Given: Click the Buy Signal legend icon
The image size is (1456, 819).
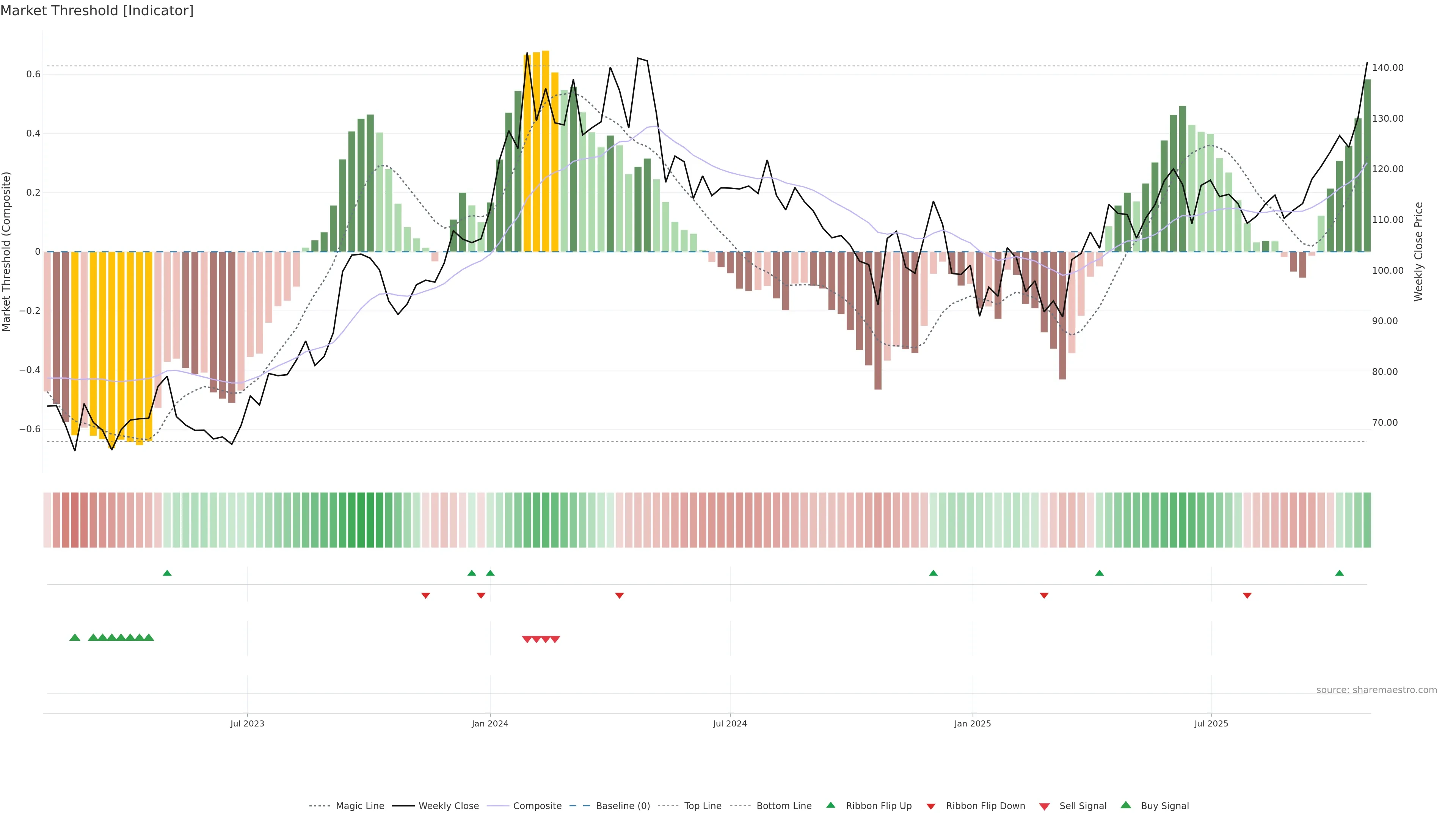Looking at the screenshot, I should tap(1126, 805).
